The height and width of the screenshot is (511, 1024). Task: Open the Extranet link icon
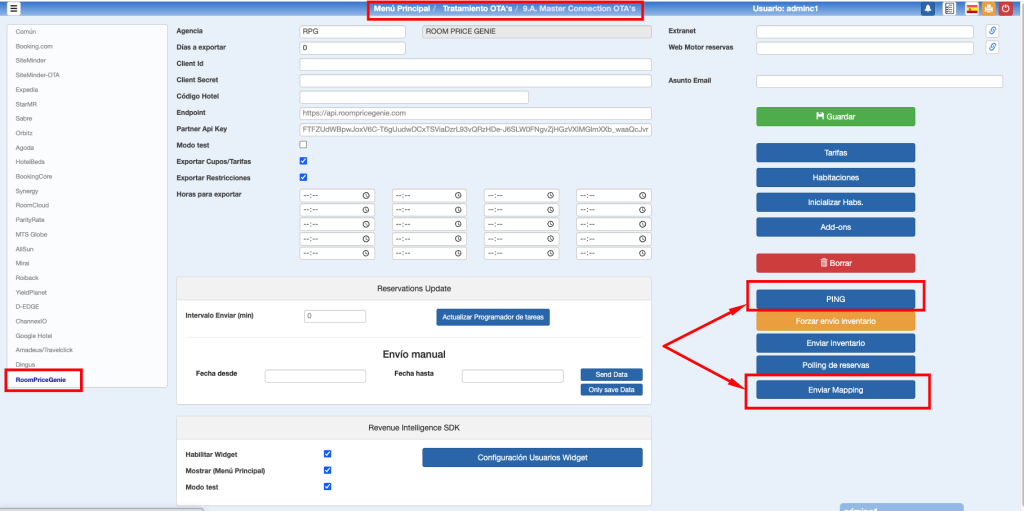tap(992, 32)
